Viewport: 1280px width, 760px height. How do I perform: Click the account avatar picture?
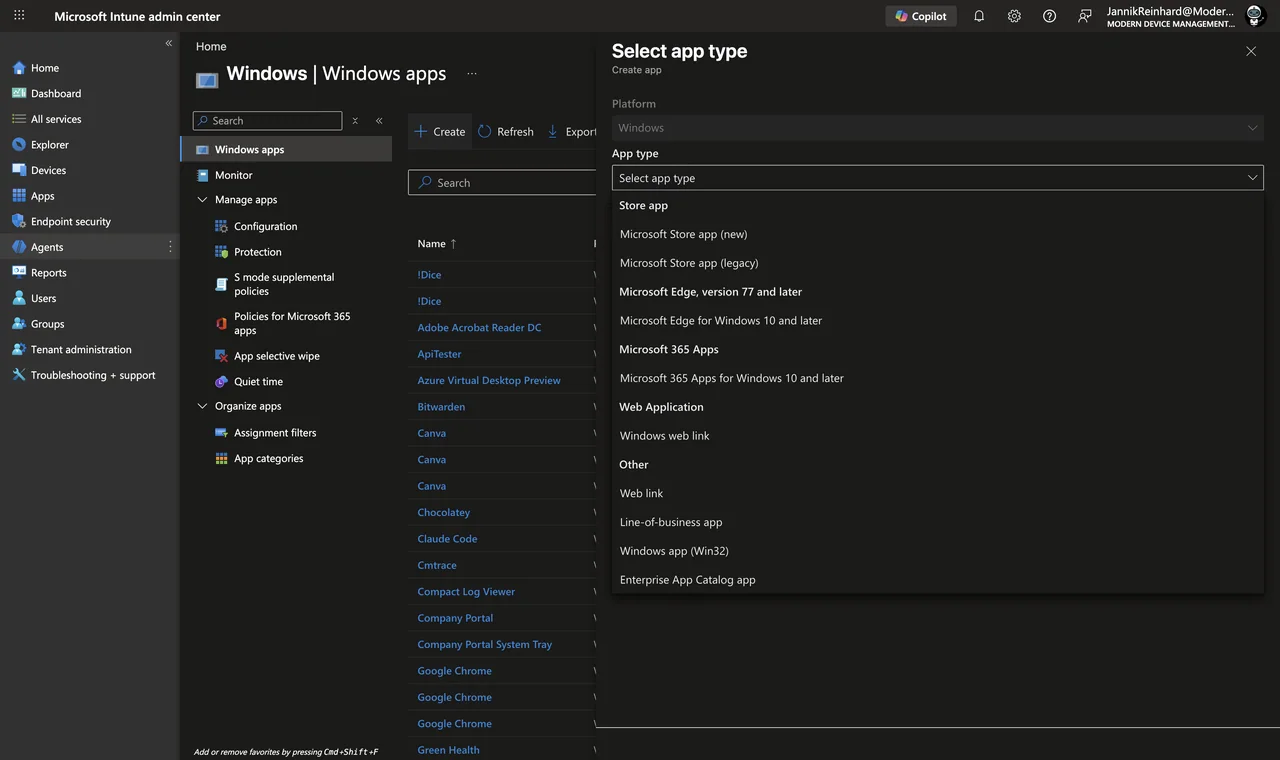1255,16
